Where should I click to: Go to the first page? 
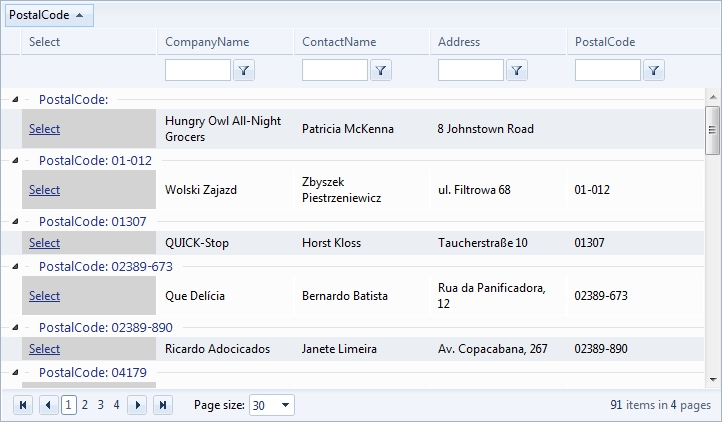pyautogui.click(x=23, y=405)
